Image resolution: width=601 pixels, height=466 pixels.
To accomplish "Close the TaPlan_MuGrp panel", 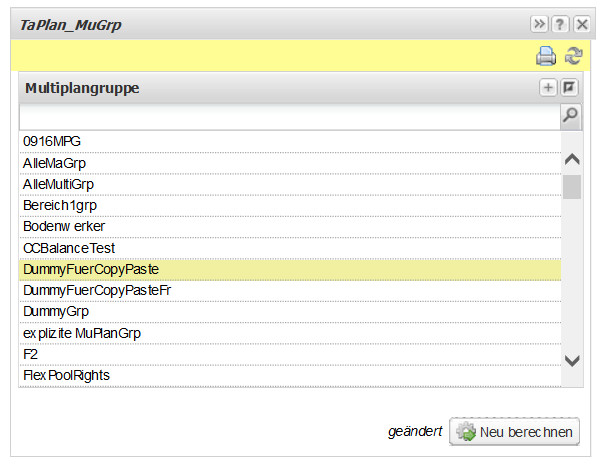I will (582, 25).
